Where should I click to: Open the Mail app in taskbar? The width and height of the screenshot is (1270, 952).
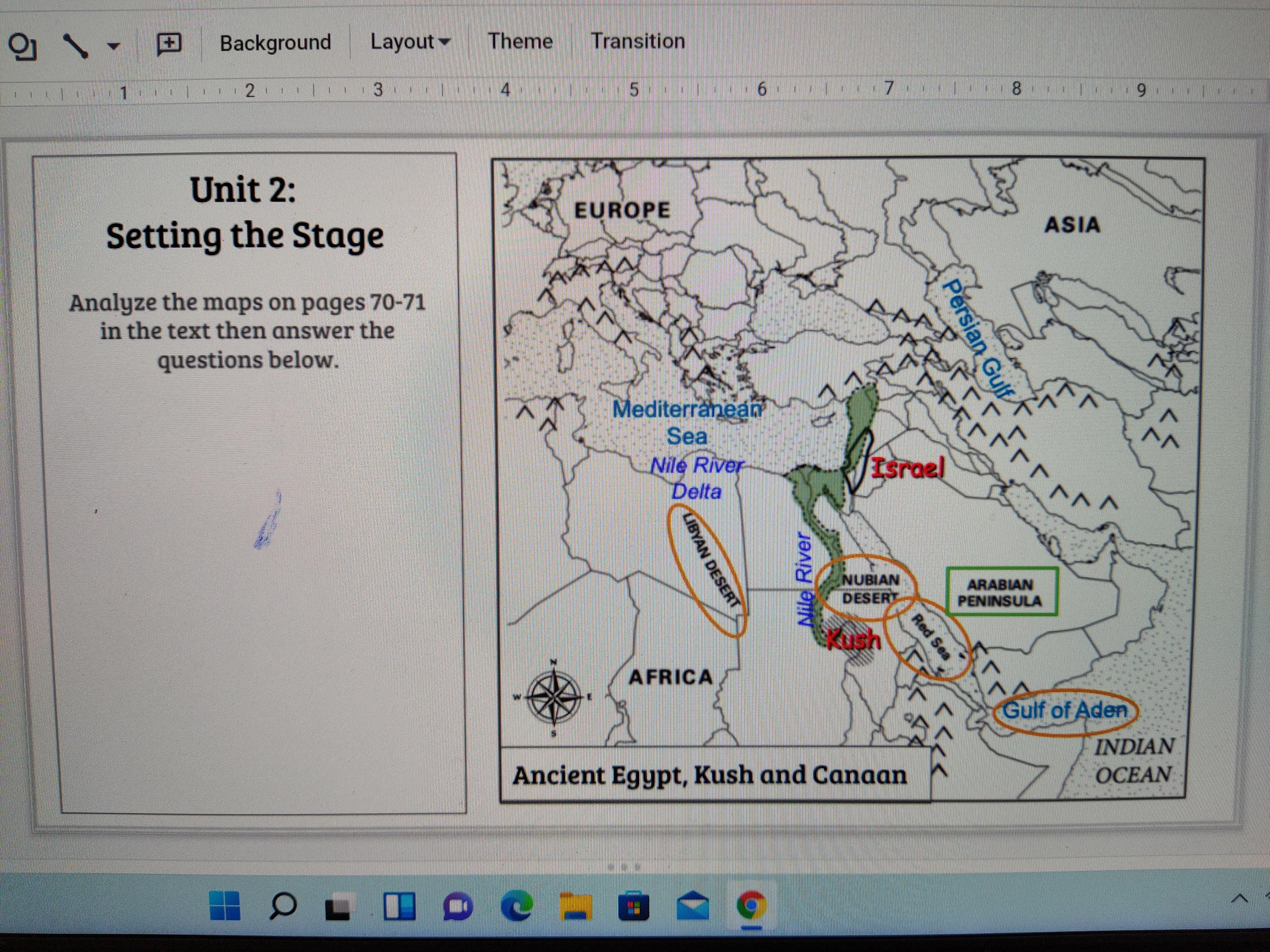692,906
